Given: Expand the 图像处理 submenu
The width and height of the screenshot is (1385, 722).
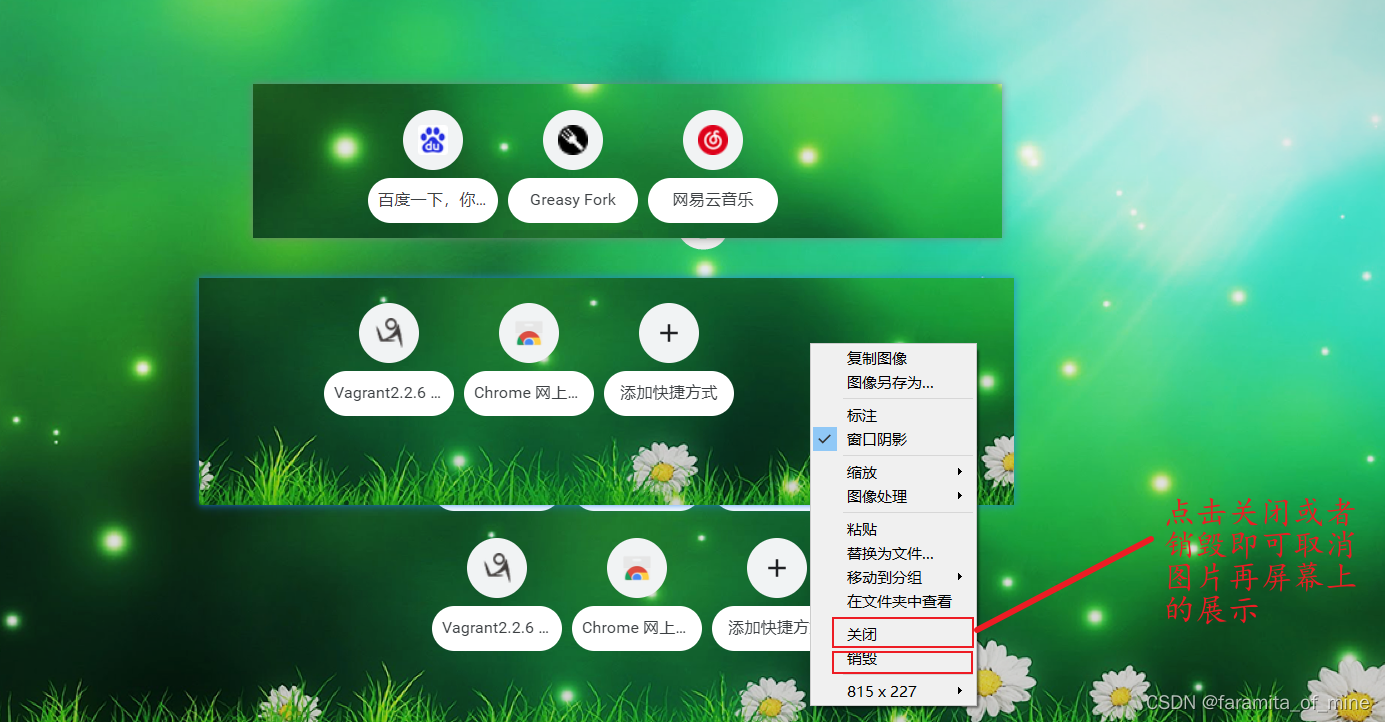Looking at the screenshot, I should coord(893,496).
